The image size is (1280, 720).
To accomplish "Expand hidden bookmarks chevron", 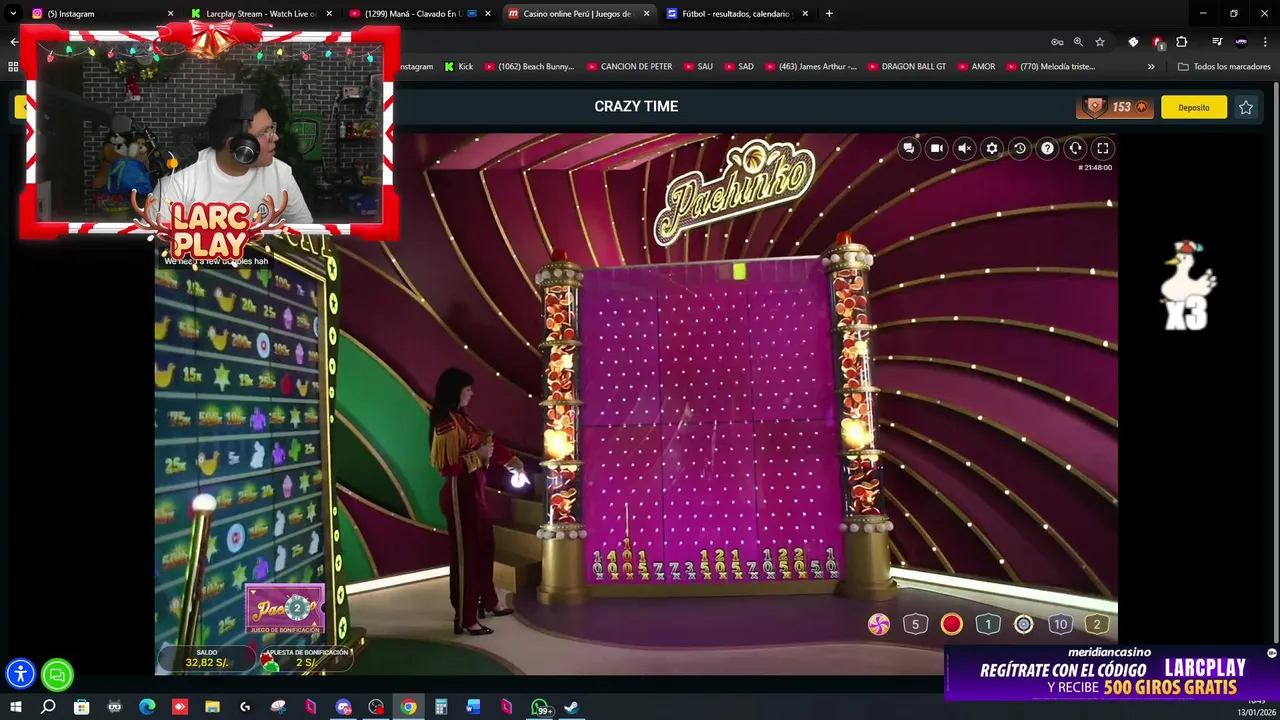I will [x=1151, y=66].
